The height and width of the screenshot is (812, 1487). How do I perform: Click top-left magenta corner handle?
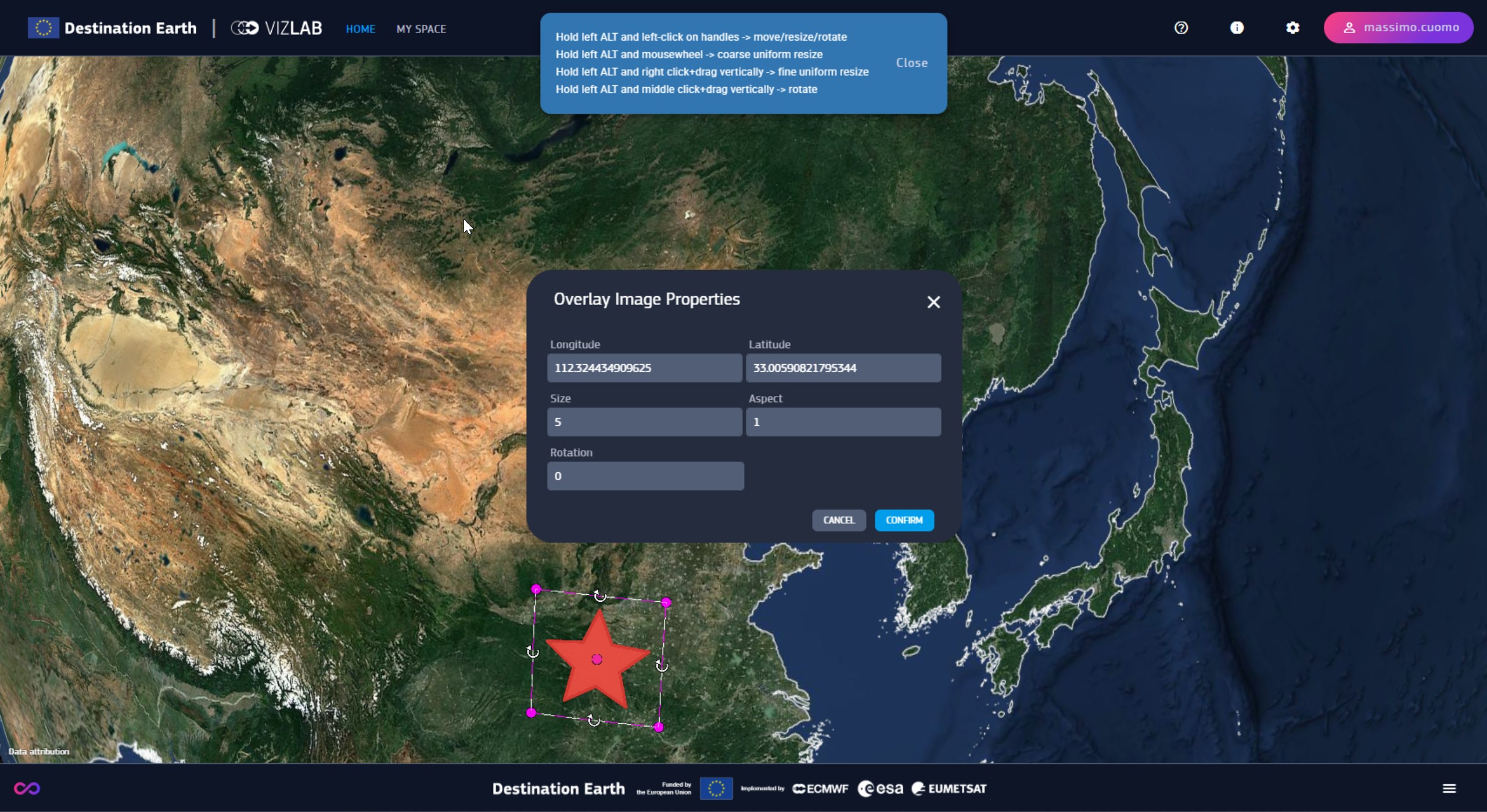(x=536, y=590)
